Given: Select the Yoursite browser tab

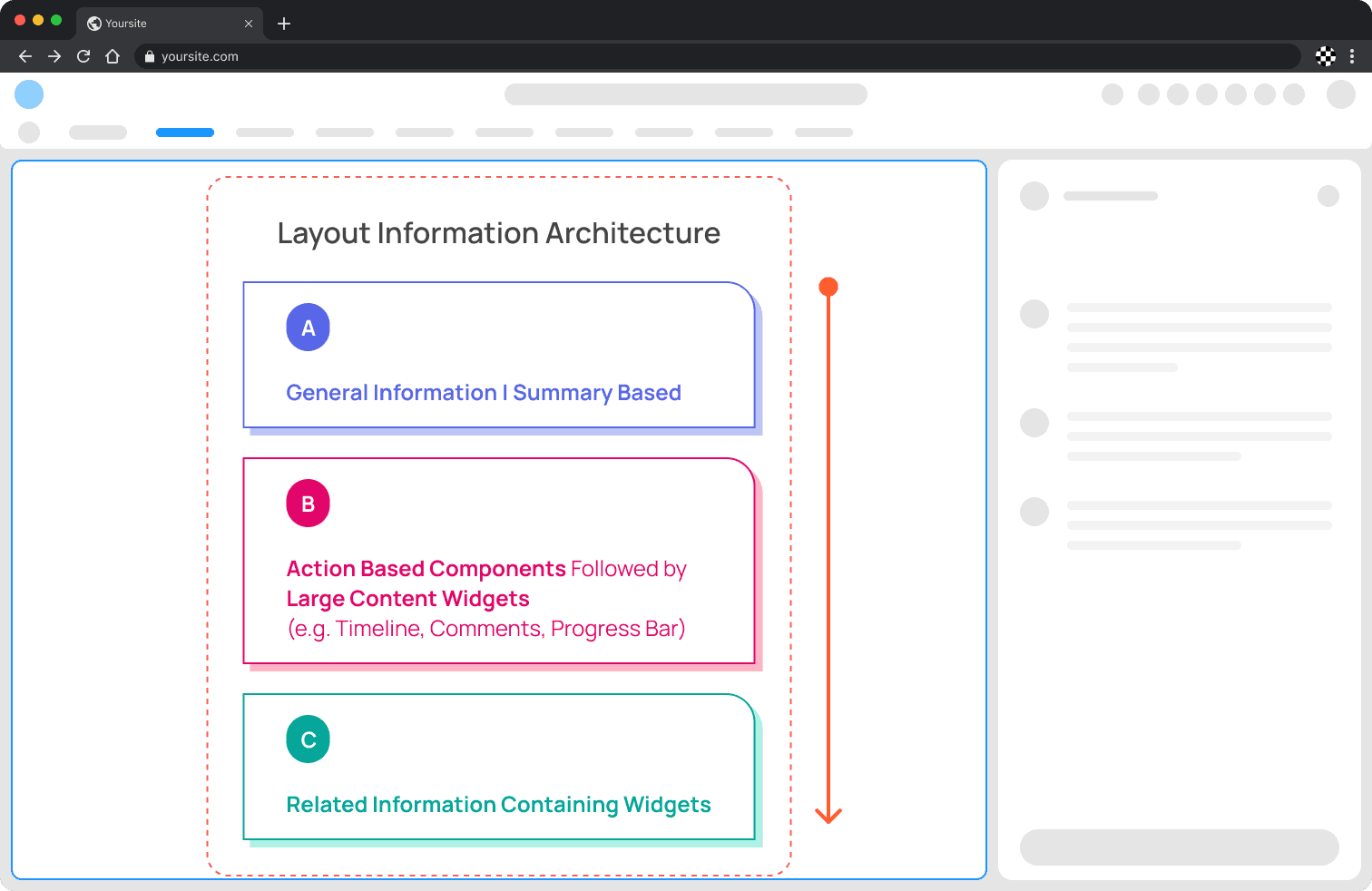Looking at the screenshot, I should tap(171, 24).
